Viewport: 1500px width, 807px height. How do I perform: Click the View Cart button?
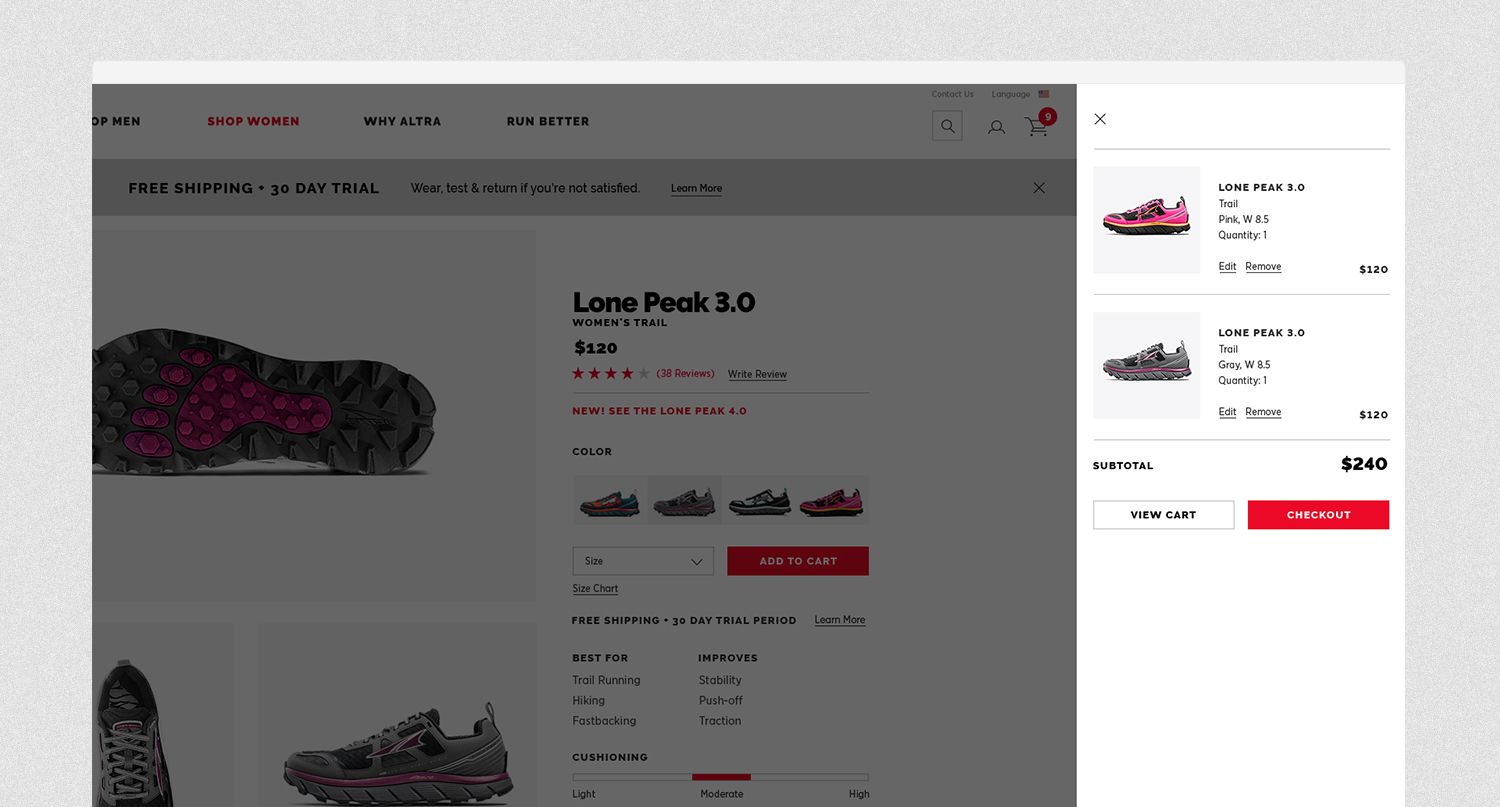(1163, 515)
